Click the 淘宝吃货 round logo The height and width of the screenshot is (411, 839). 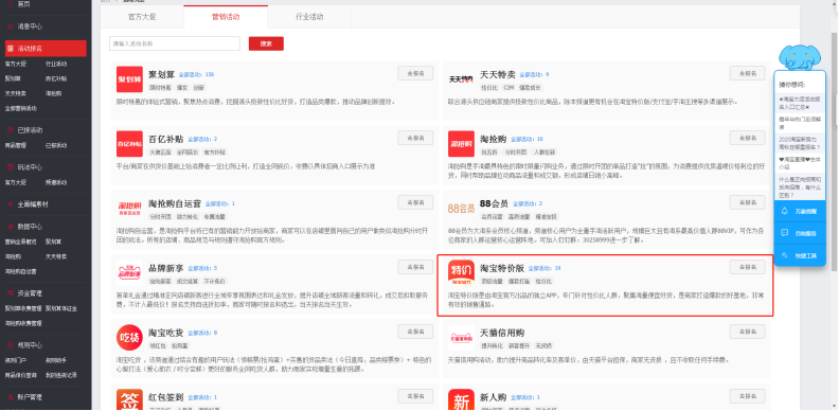(129, 338)
